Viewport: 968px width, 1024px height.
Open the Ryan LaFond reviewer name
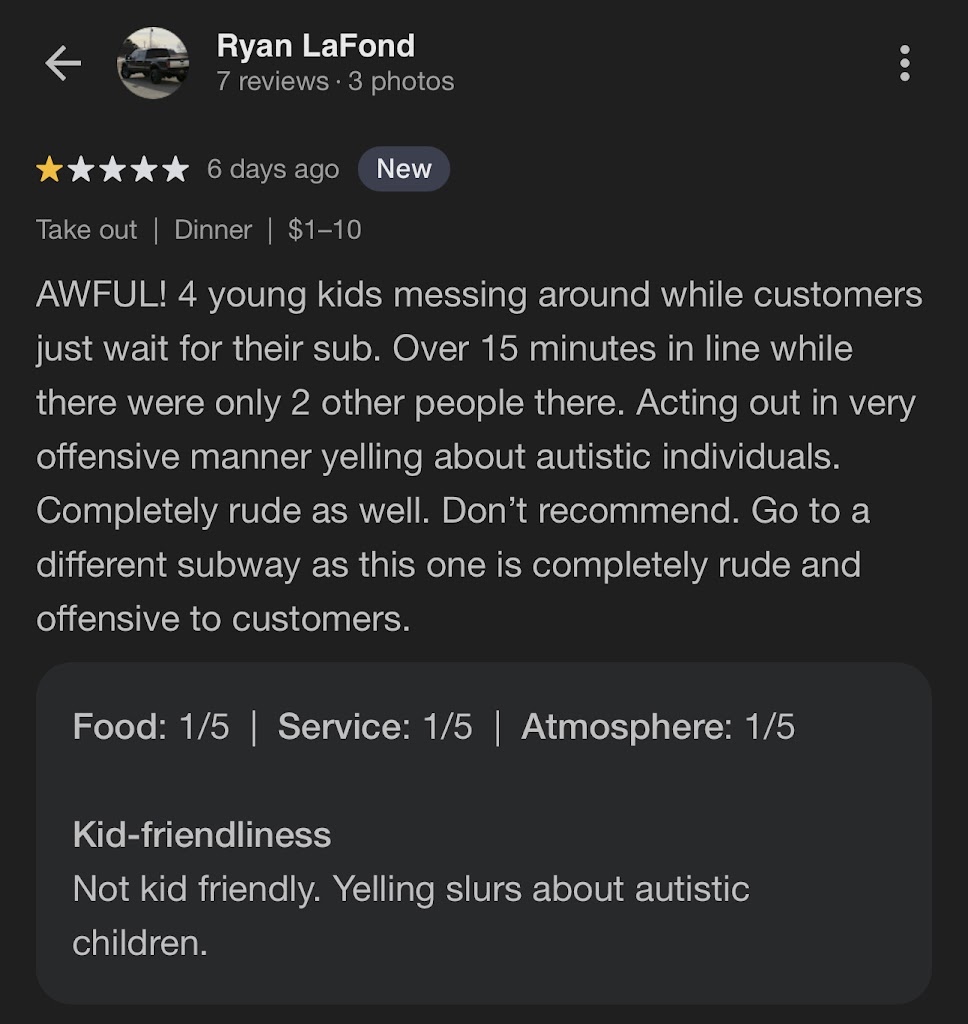pyautogui.click(x=315, y=45)
